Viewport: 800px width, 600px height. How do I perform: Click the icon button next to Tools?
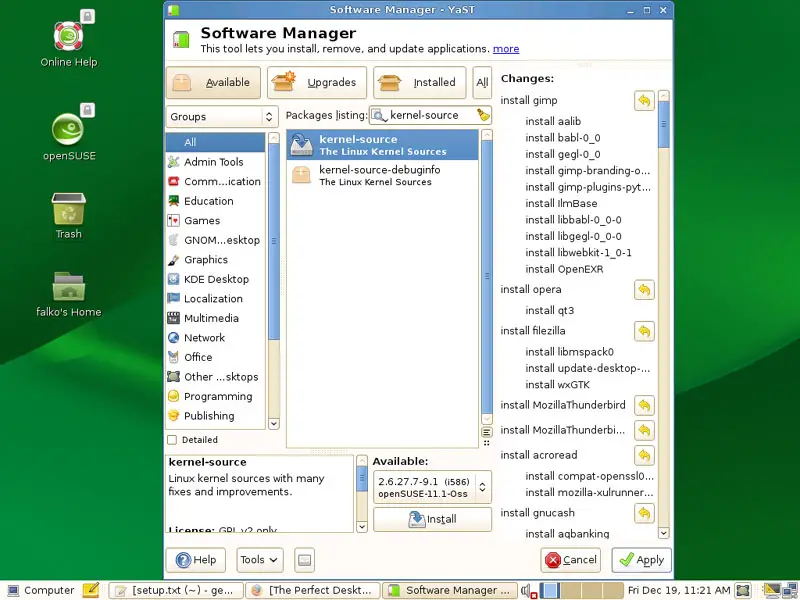305,560
